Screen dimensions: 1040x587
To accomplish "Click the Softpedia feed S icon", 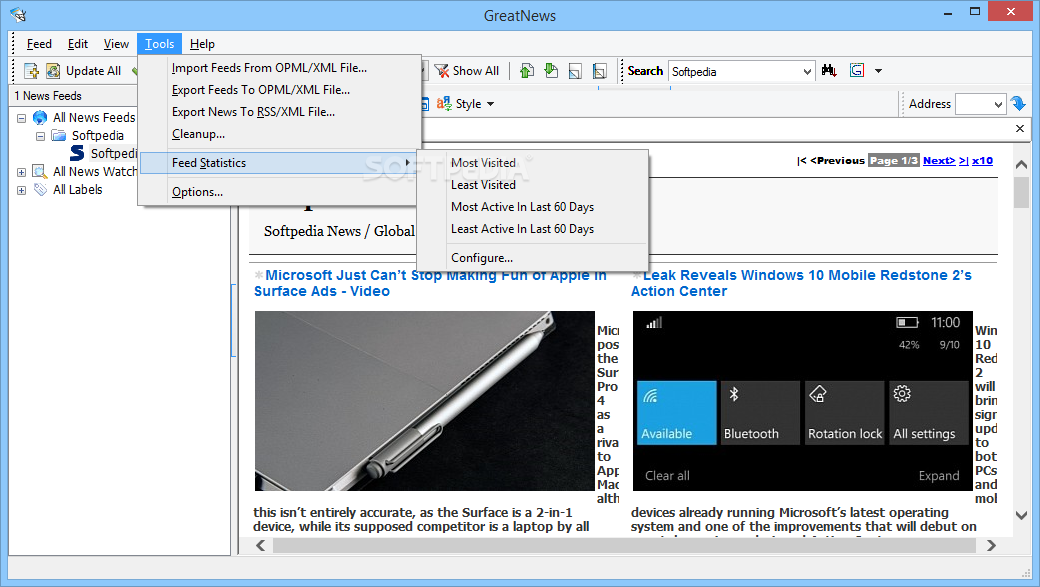I will tap(77, 153).
